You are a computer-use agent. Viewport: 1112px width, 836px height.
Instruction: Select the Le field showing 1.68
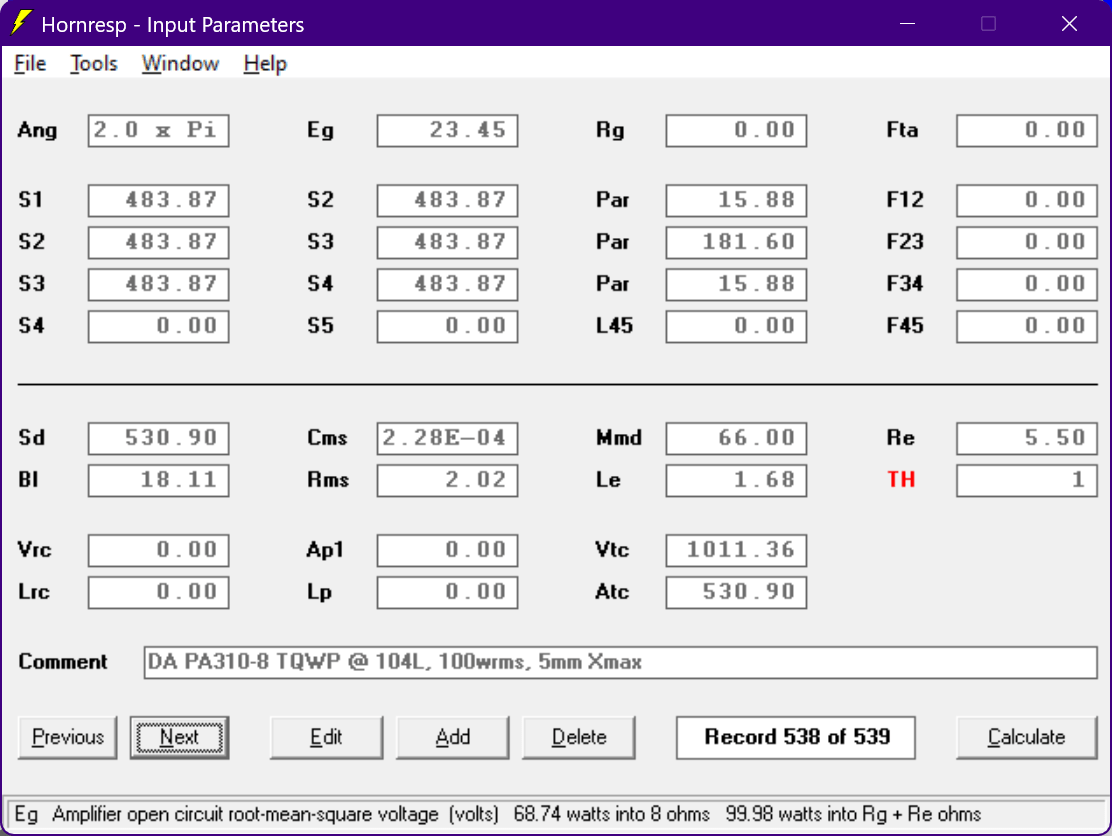click(x=736, y=480)
